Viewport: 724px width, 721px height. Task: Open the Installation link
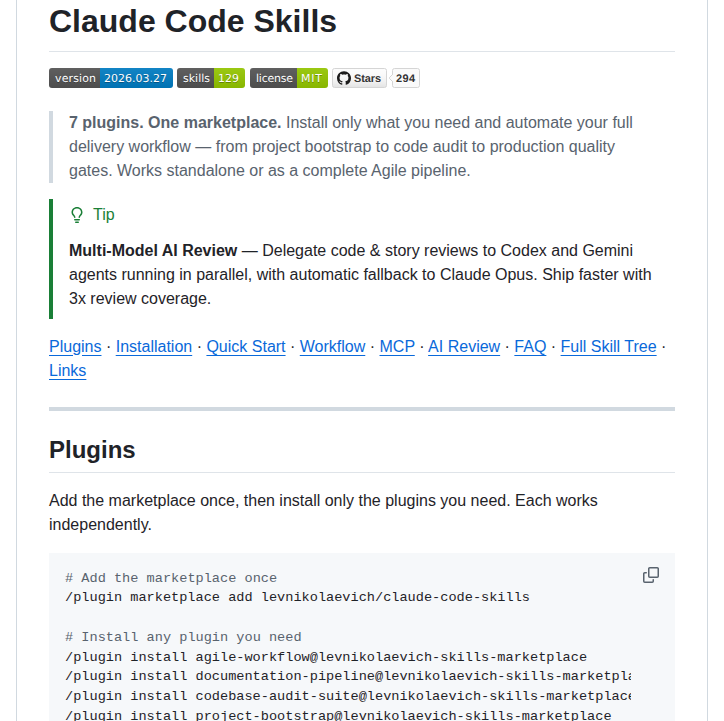[154, 347]
